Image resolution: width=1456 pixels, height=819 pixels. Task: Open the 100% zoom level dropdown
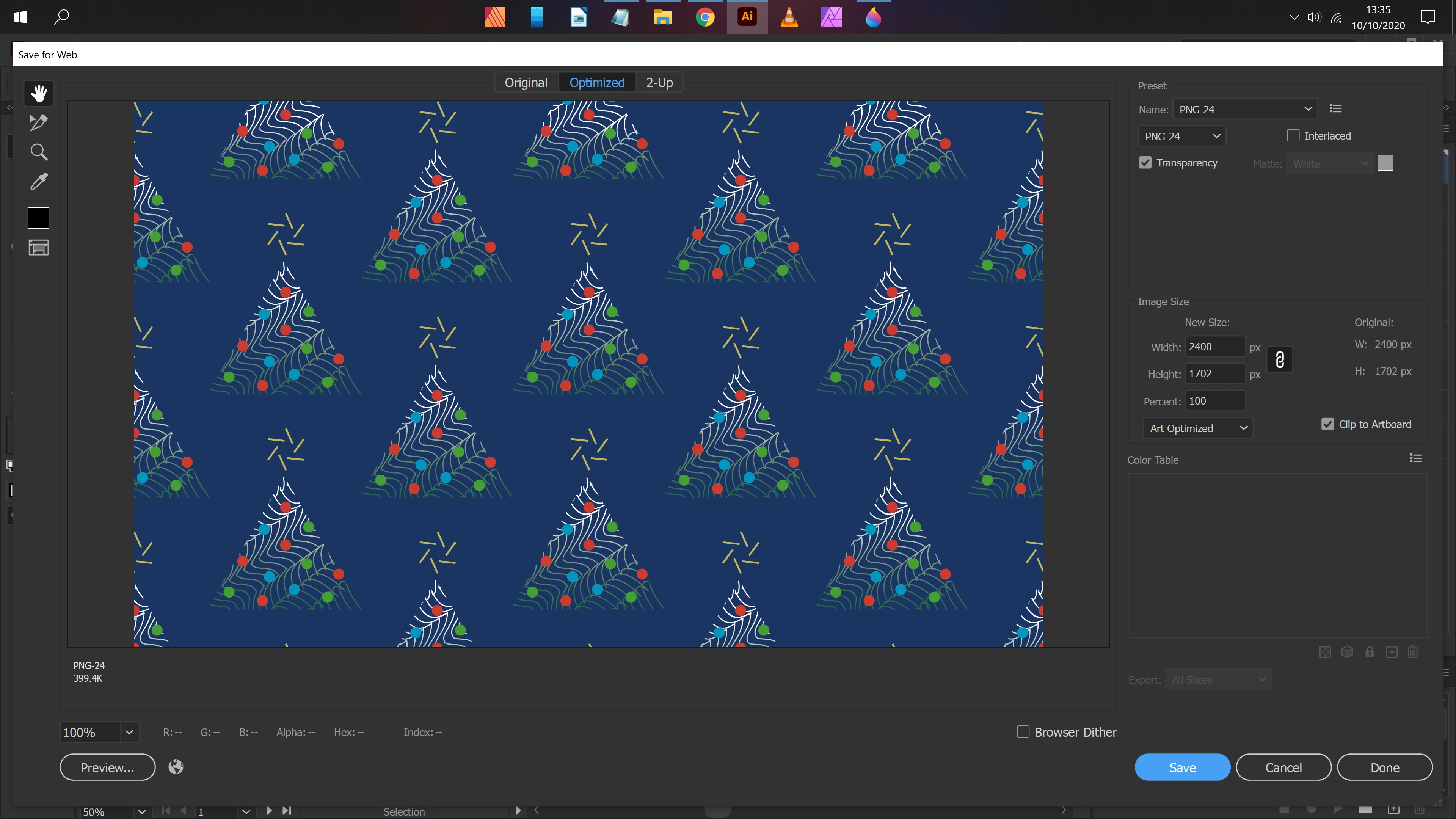[129, 732]
